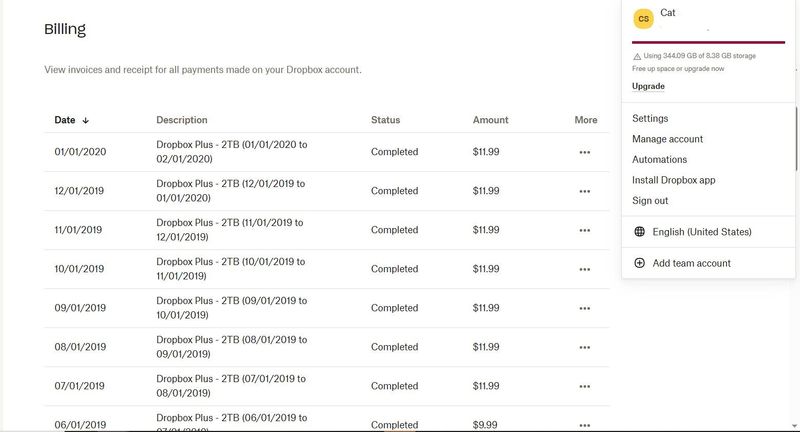Screen dimensions: 800x432
Task: Sign out of the account
Action: [x=650, y=200]
